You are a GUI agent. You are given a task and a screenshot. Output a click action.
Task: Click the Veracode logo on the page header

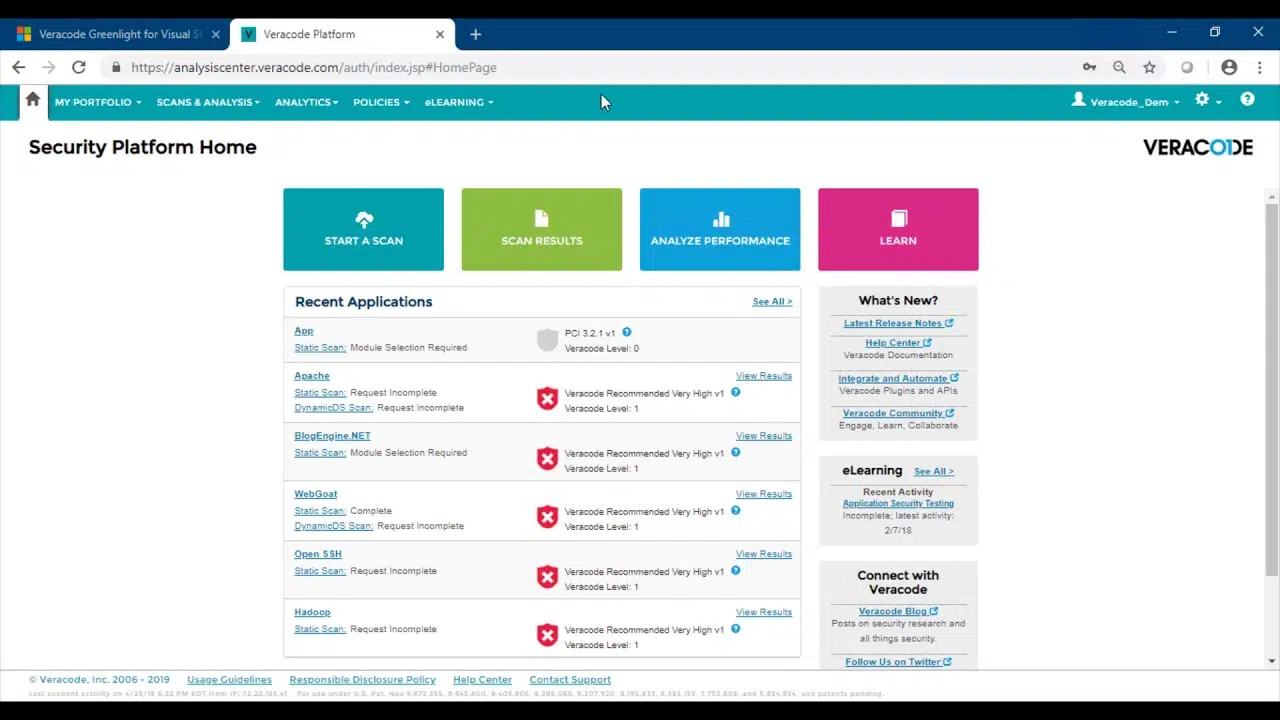[x=1197, y=147]
